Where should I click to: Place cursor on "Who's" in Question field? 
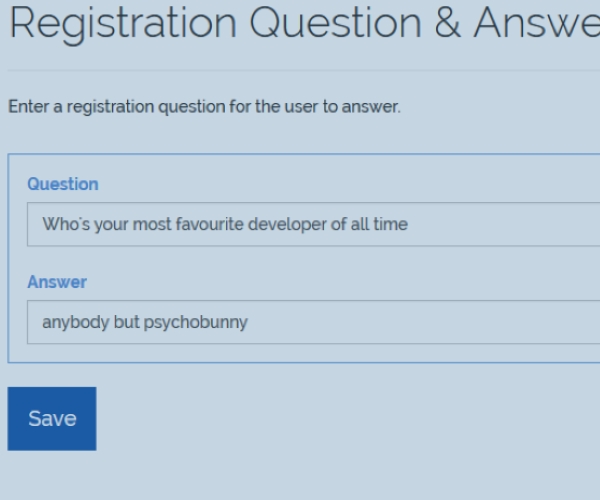tap(66, 224)
